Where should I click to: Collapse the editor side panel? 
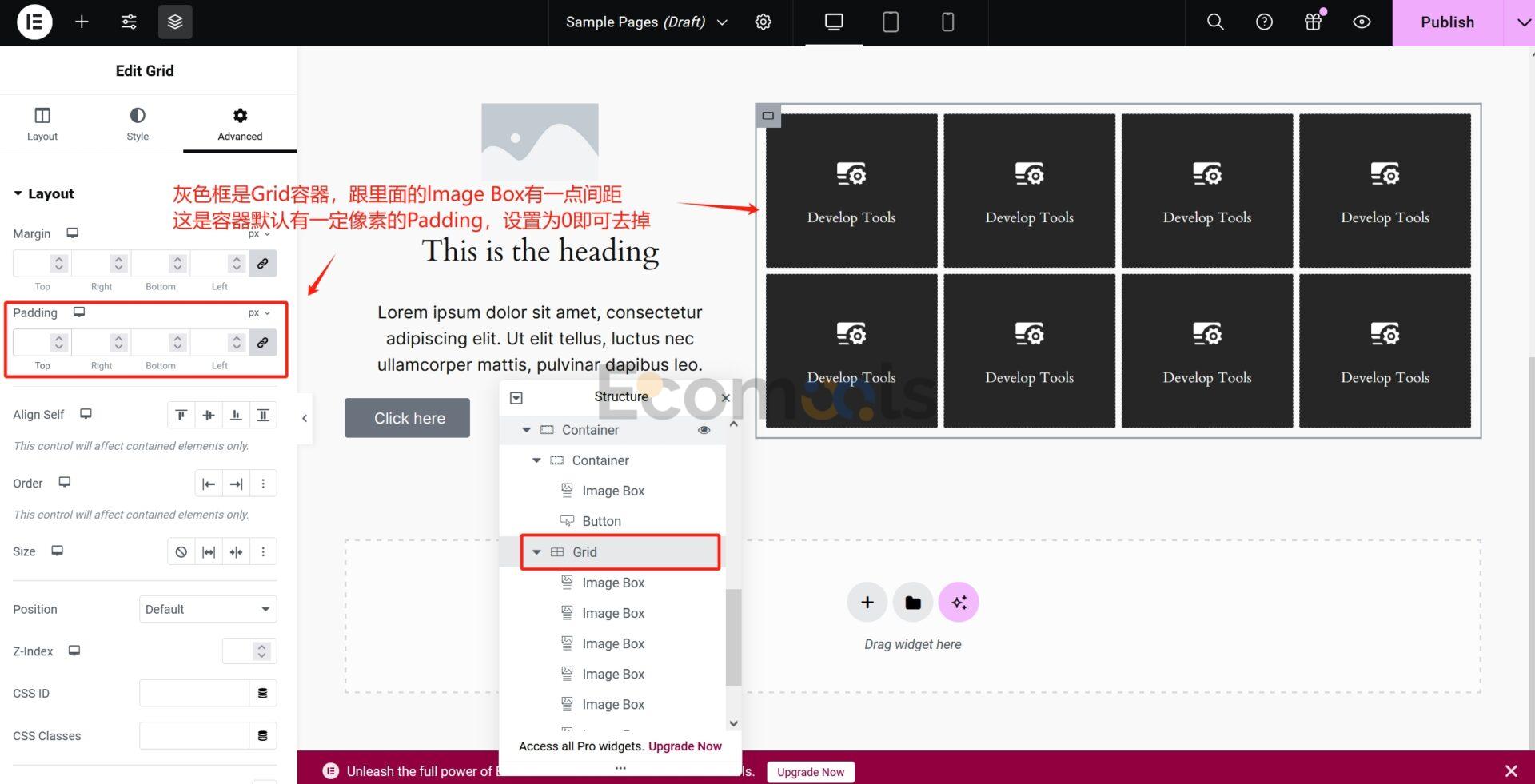pyautogui.click(x=304, y=418)
